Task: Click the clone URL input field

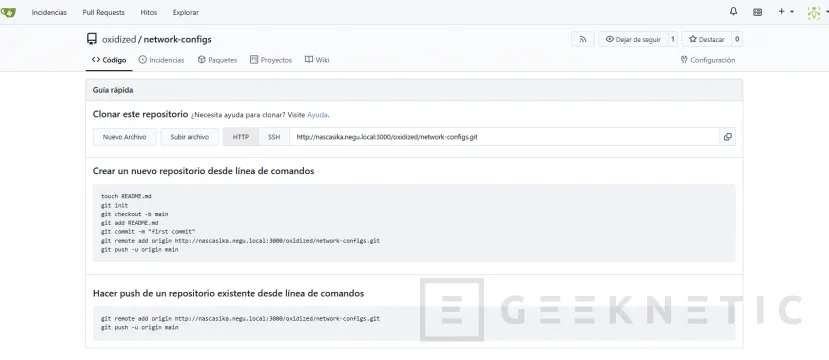Action: coord(504,137)
